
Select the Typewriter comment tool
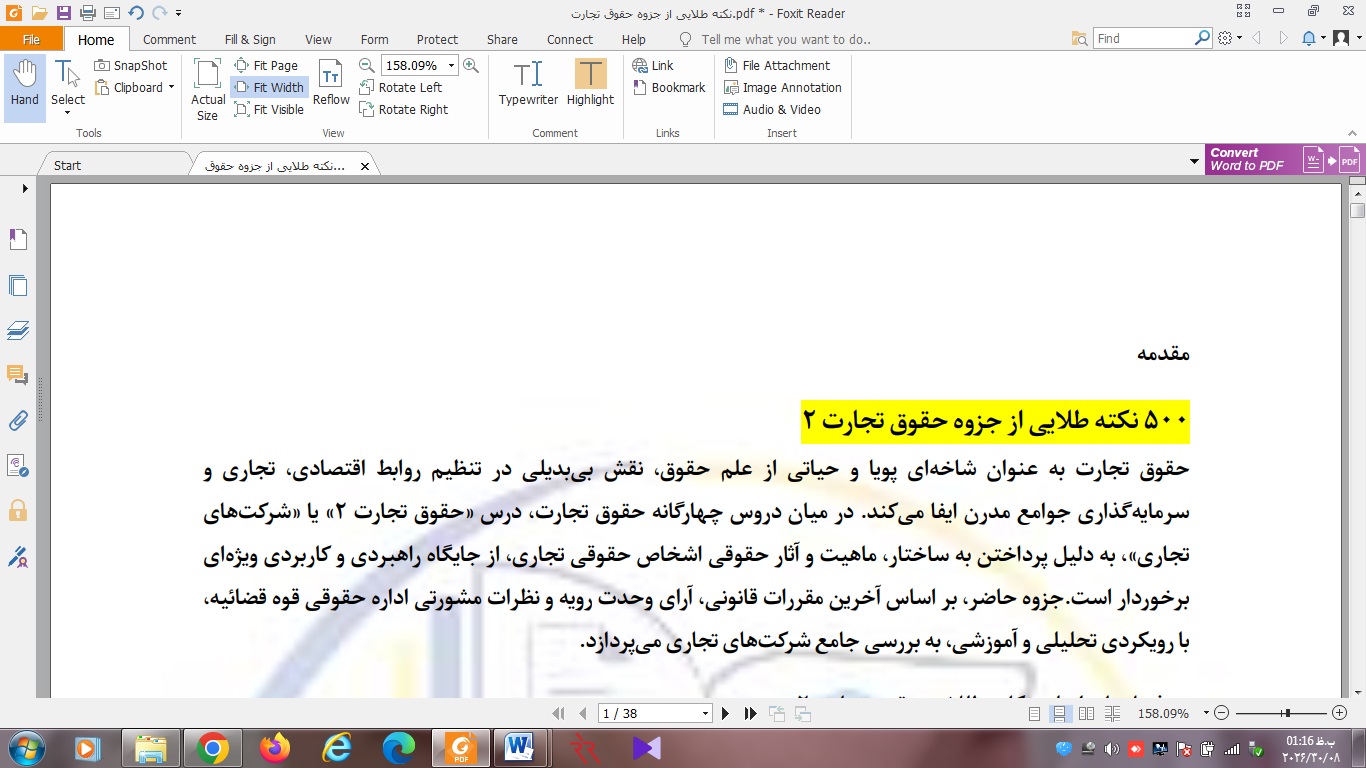(528, 83)
